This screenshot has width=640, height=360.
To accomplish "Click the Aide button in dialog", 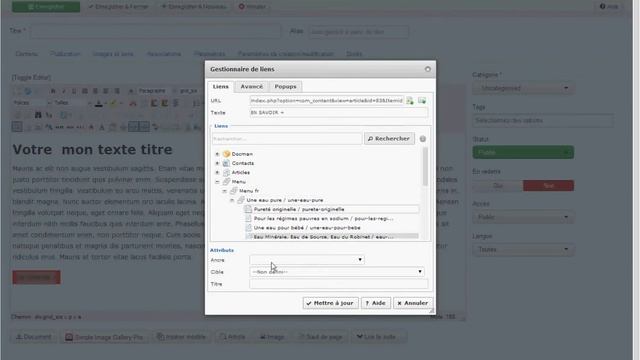I will point(376,303).
